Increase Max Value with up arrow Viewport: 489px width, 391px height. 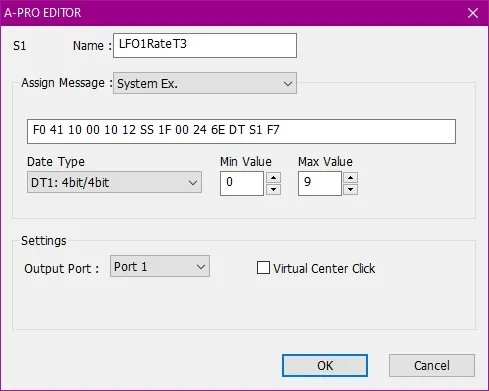coord(350,177)
